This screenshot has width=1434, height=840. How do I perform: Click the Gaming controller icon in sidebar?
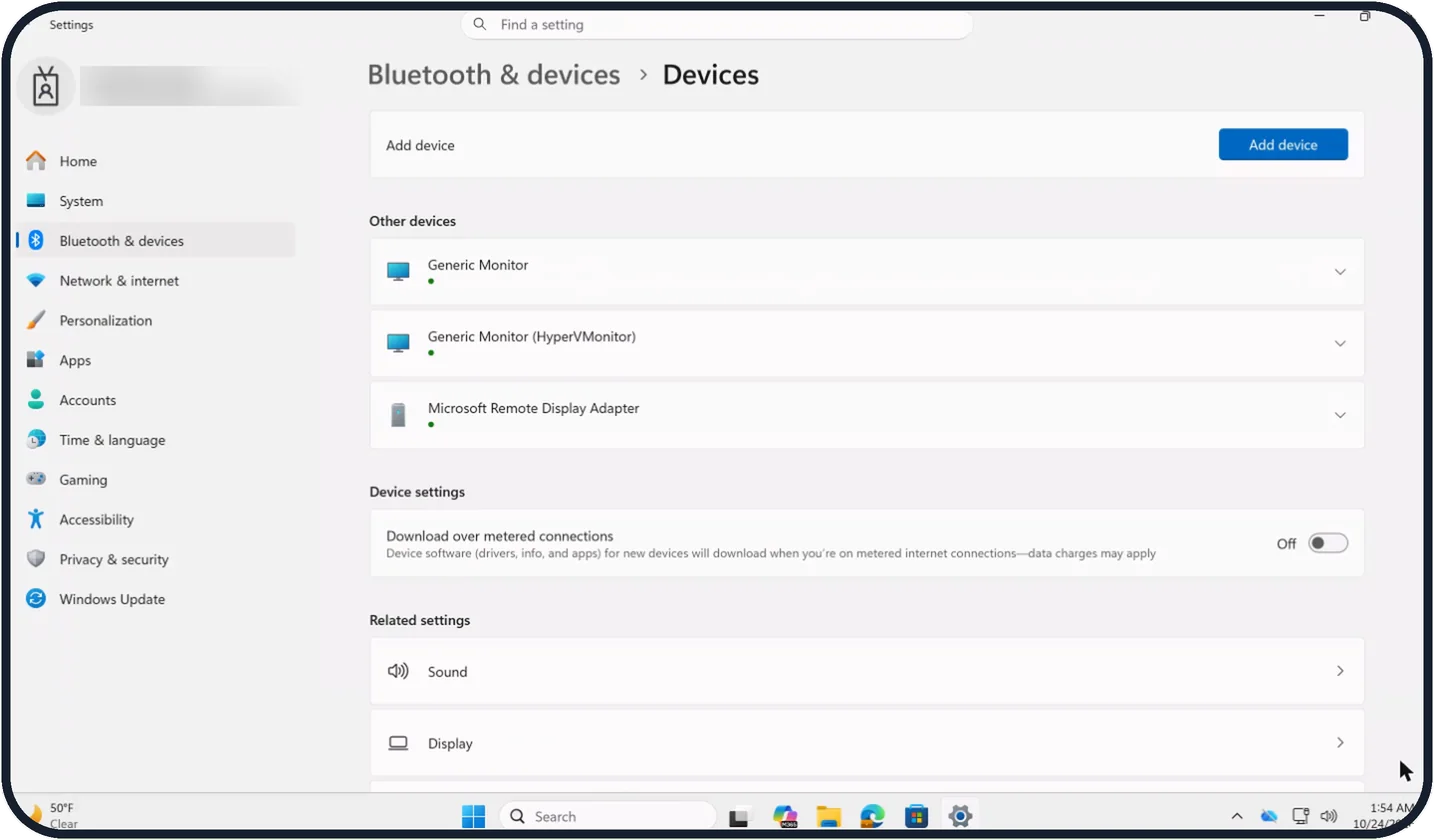[x=36, y=479]
